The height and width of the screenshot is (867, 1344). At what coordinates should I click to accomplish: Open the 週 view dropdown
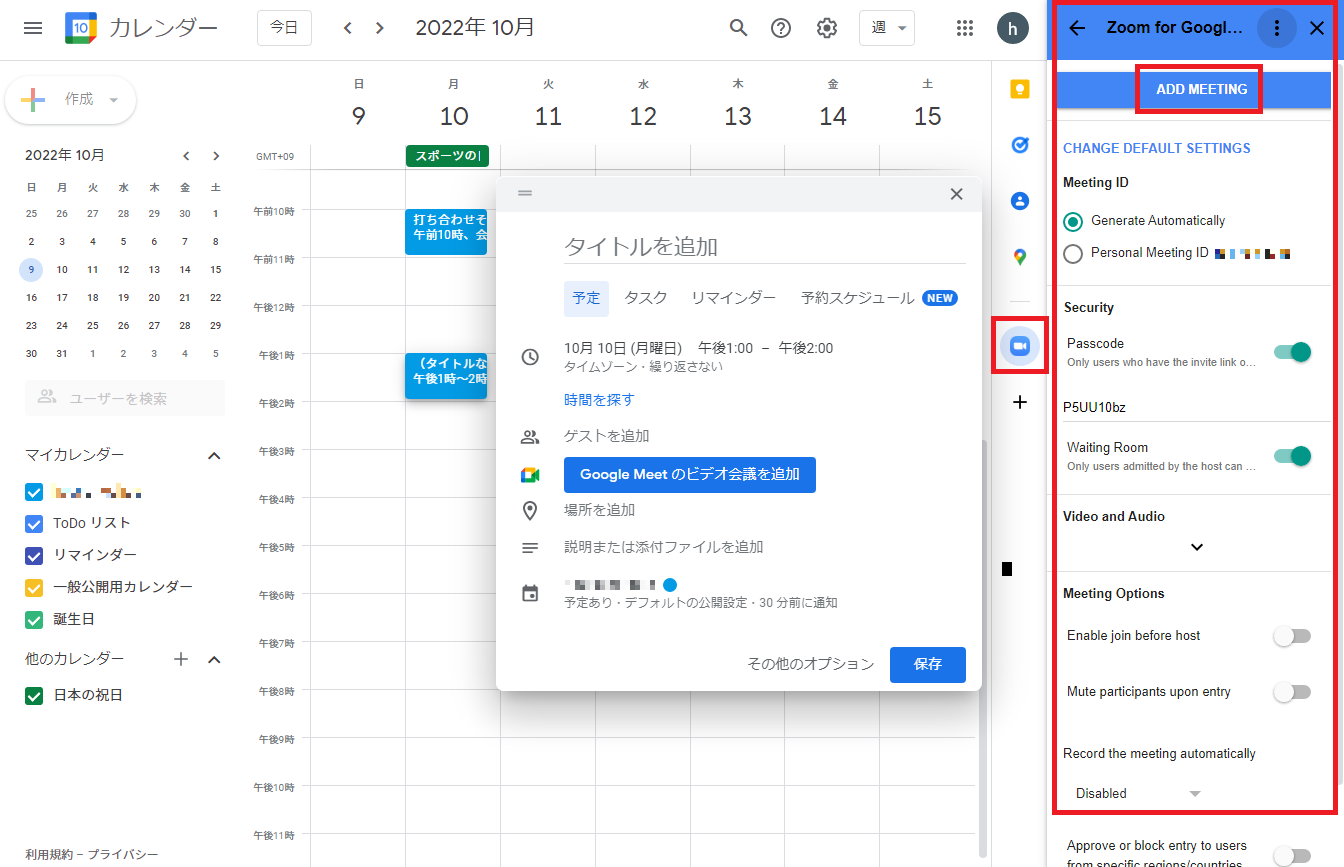pyautogui.click(x=886, y=28)
